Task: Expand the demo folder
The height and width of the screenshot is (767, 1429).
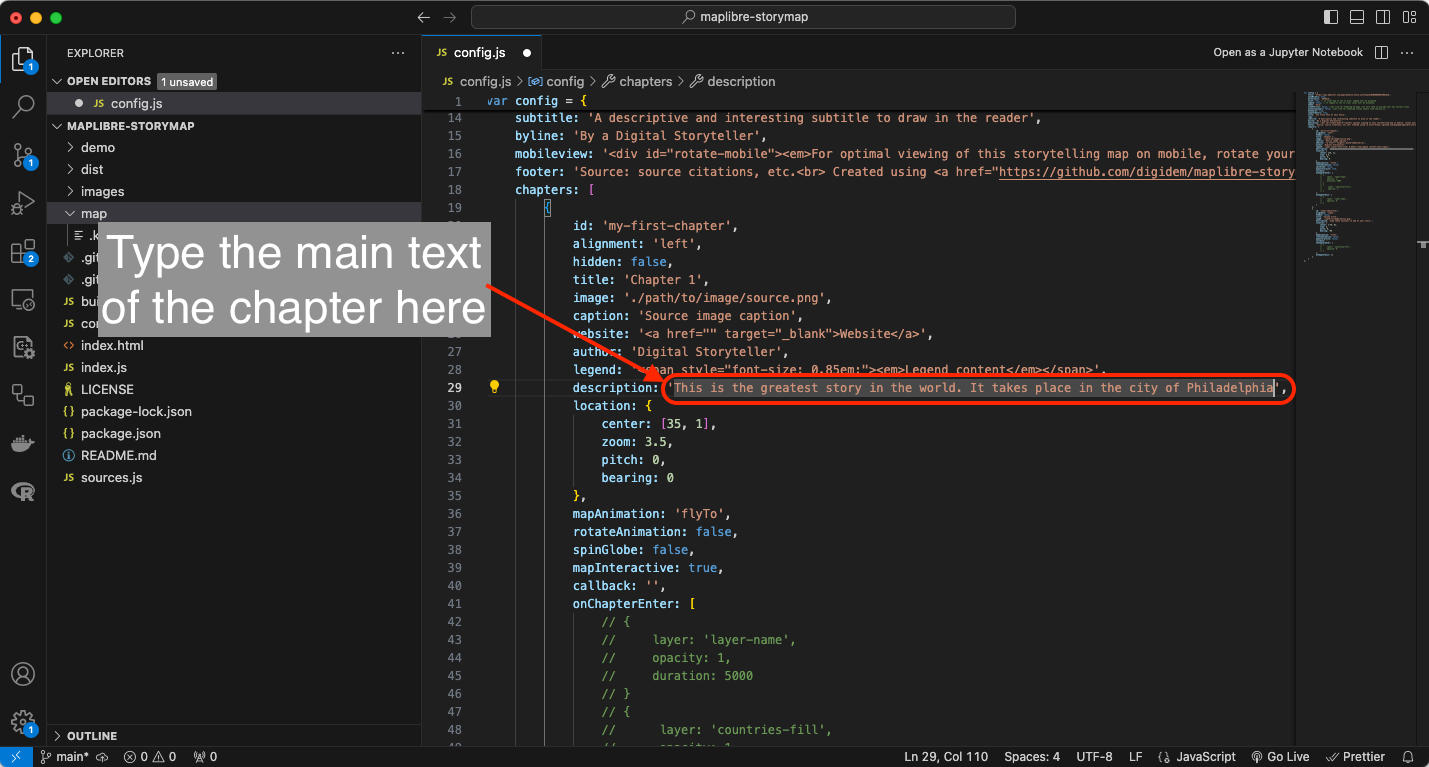Action: [98, 147]
